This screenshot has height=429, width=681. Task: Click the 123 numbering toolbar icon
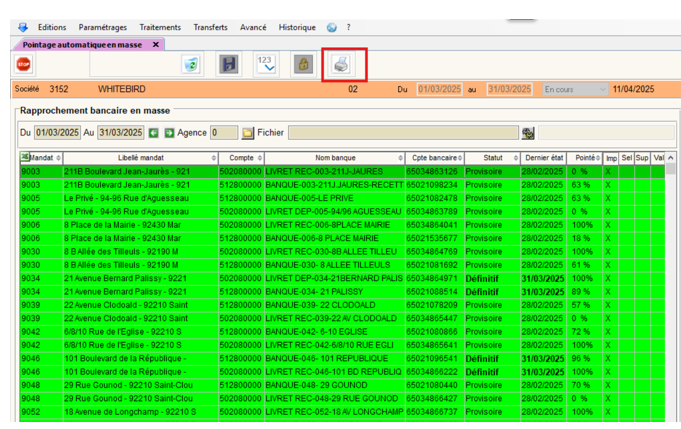[265, 64]
